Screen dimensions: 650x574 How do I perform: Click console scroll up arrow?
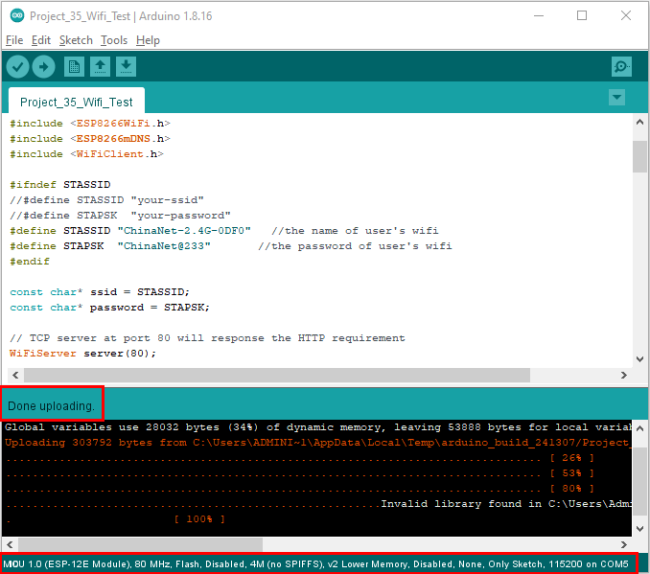640,428
